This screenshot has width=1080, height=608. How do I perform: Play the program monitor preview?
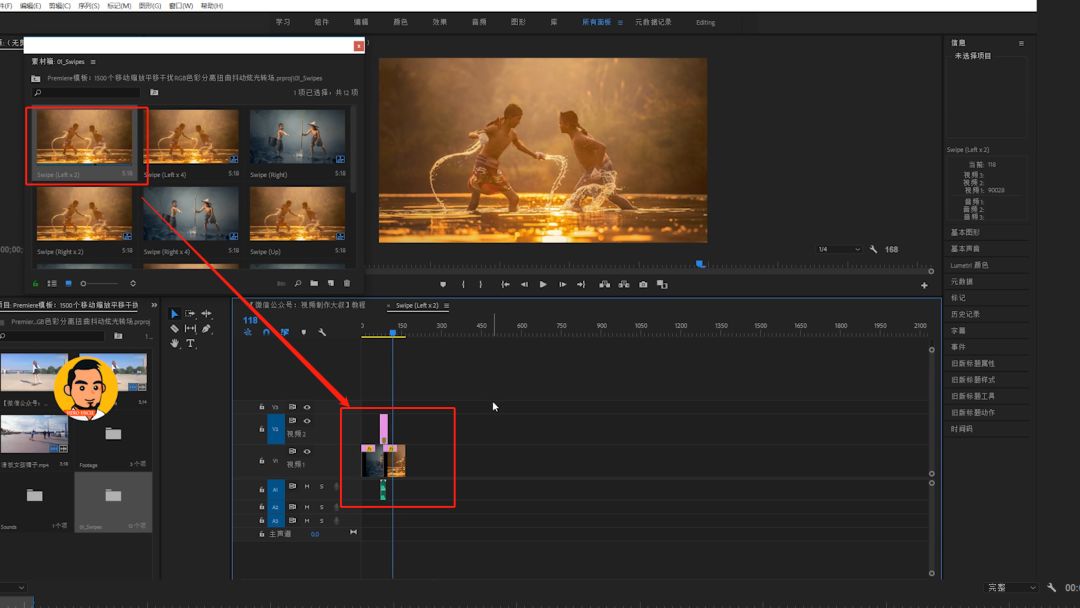(543, 284)
